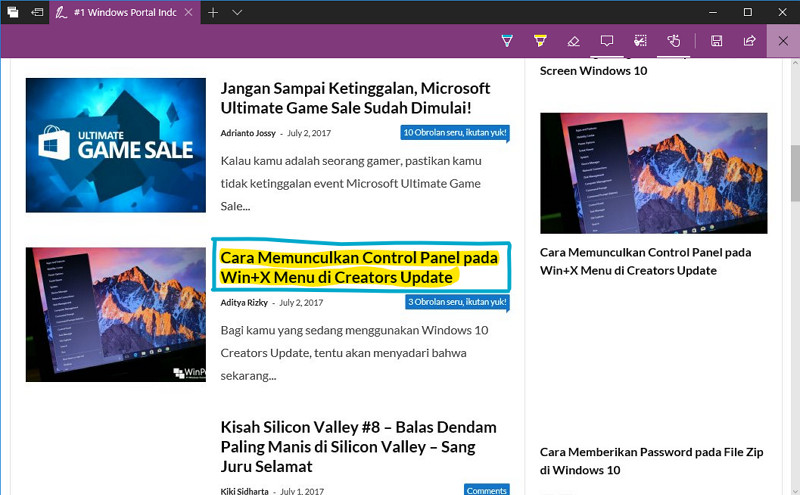The image size is (800, 495).
Task: Click the Game Sale excerpt text
Action: click(x=351, y=184)
